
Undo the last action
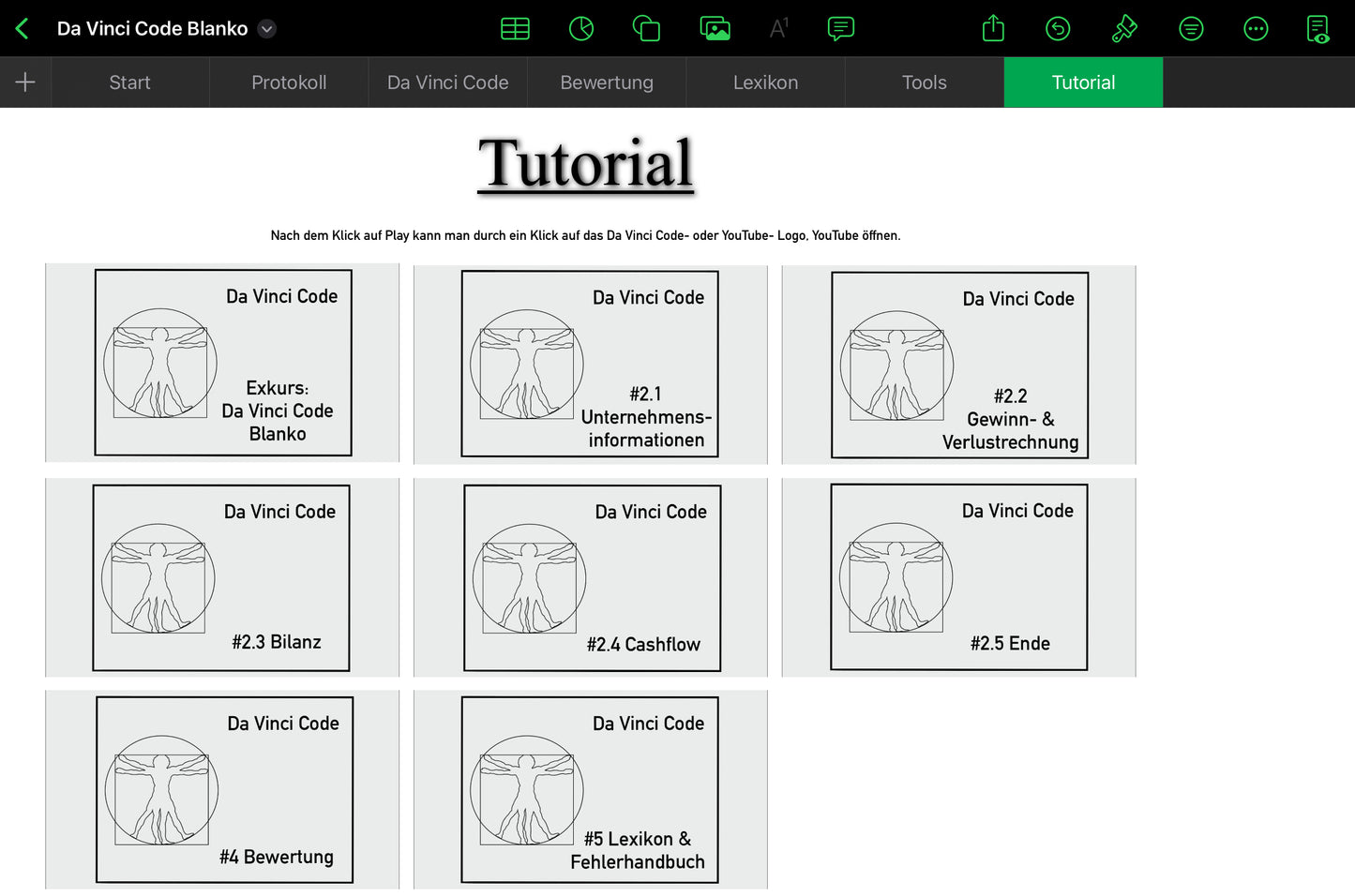point(1058,29)
